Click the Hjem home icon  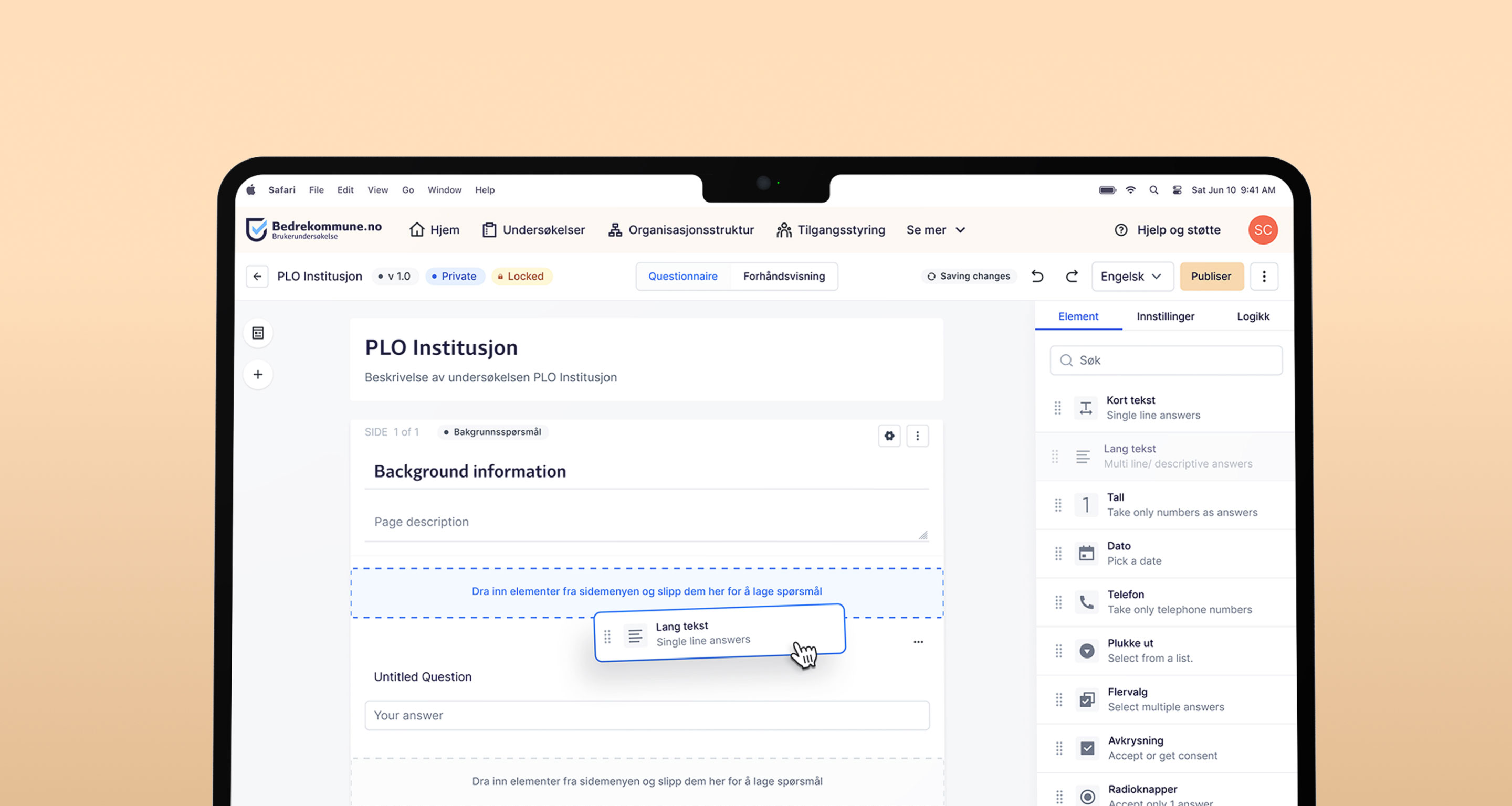pos(417,229)
